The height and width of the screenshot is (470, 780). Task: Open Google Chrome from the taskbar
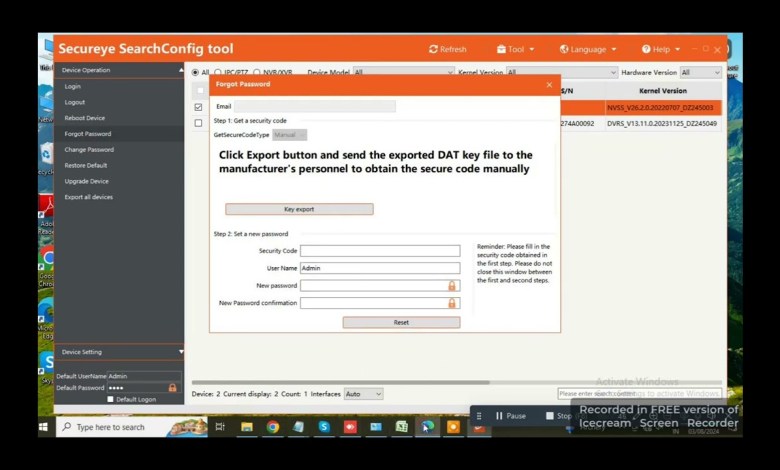273,427
